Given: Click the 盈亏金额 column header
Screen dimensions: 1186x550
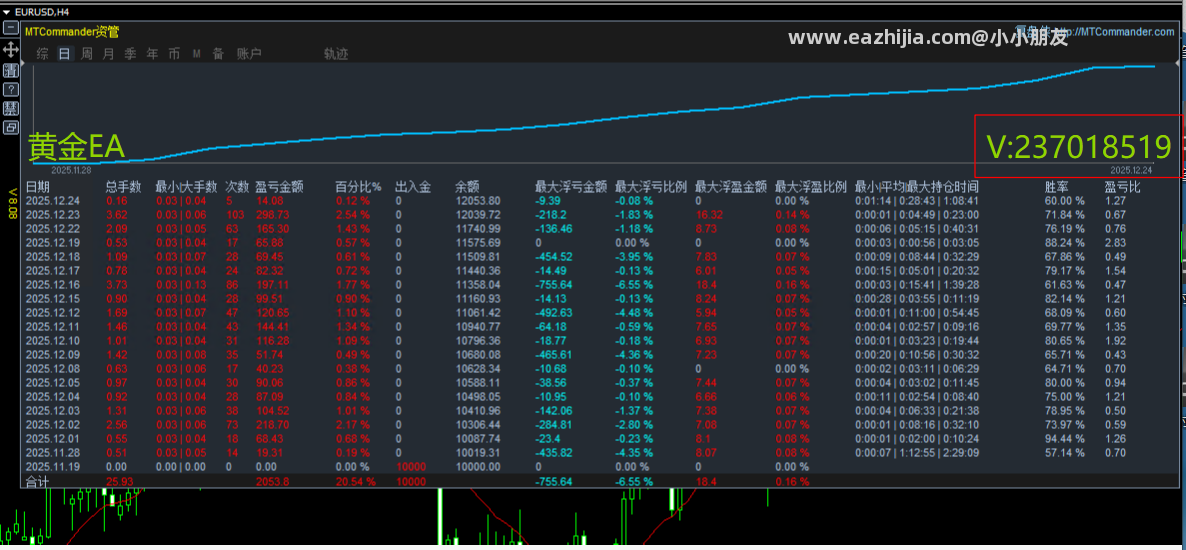Looking at the screenshot, I should click(x=279, y=187).
